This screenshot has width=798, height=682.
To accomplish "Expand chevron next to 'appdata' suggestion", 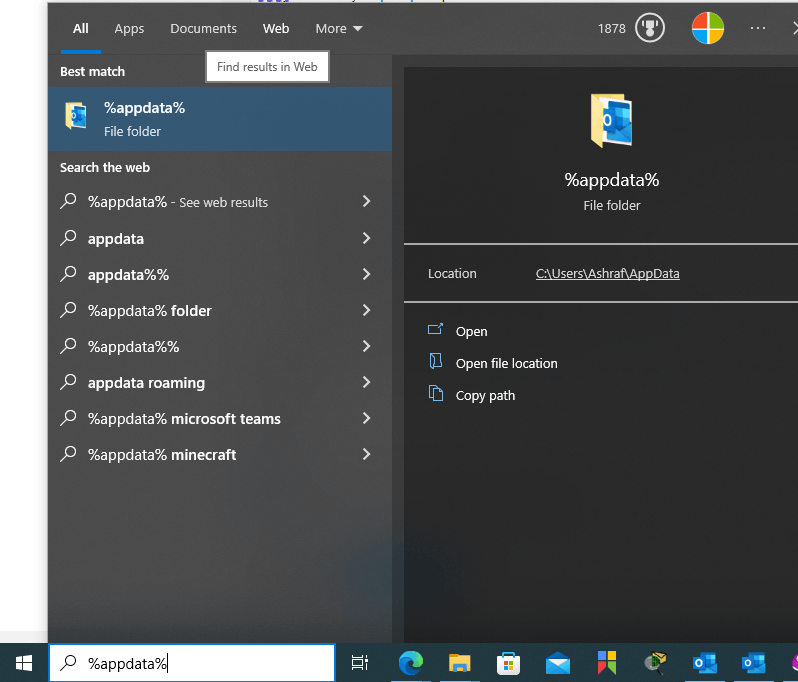I will tap(366, 238).
